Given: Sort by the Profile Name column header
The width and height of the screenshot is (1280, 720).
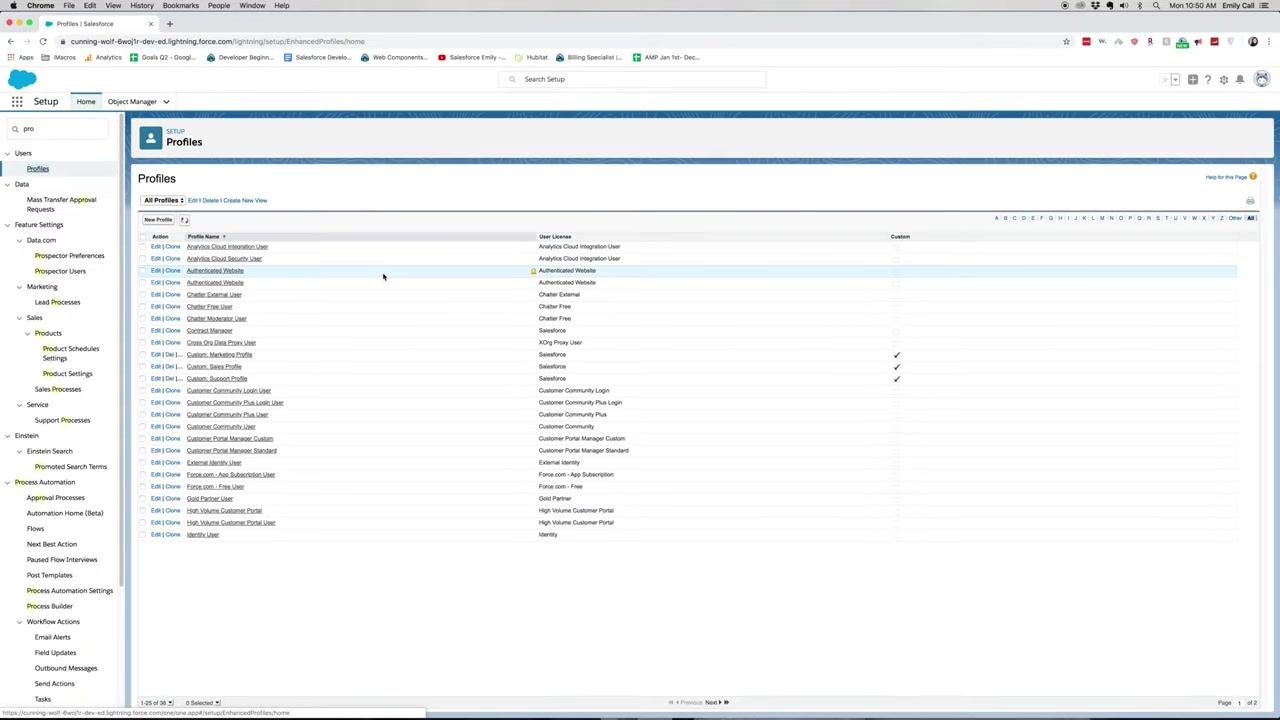Looking at the screenshot, I should pyautogui.click(x=206, y=237).
